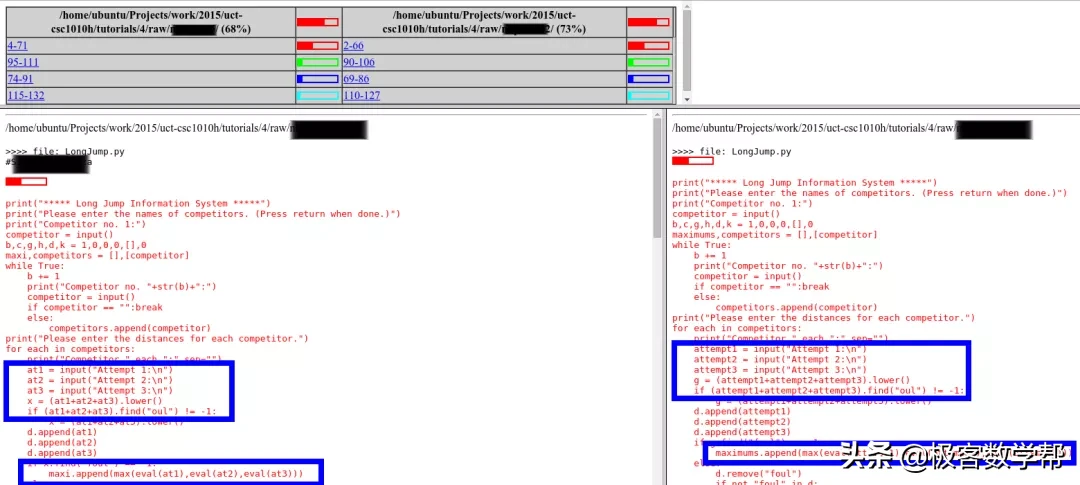Click red match bar beside 4-71
The height and width of the screenshot is (485, 1080).
coord(317,46)
